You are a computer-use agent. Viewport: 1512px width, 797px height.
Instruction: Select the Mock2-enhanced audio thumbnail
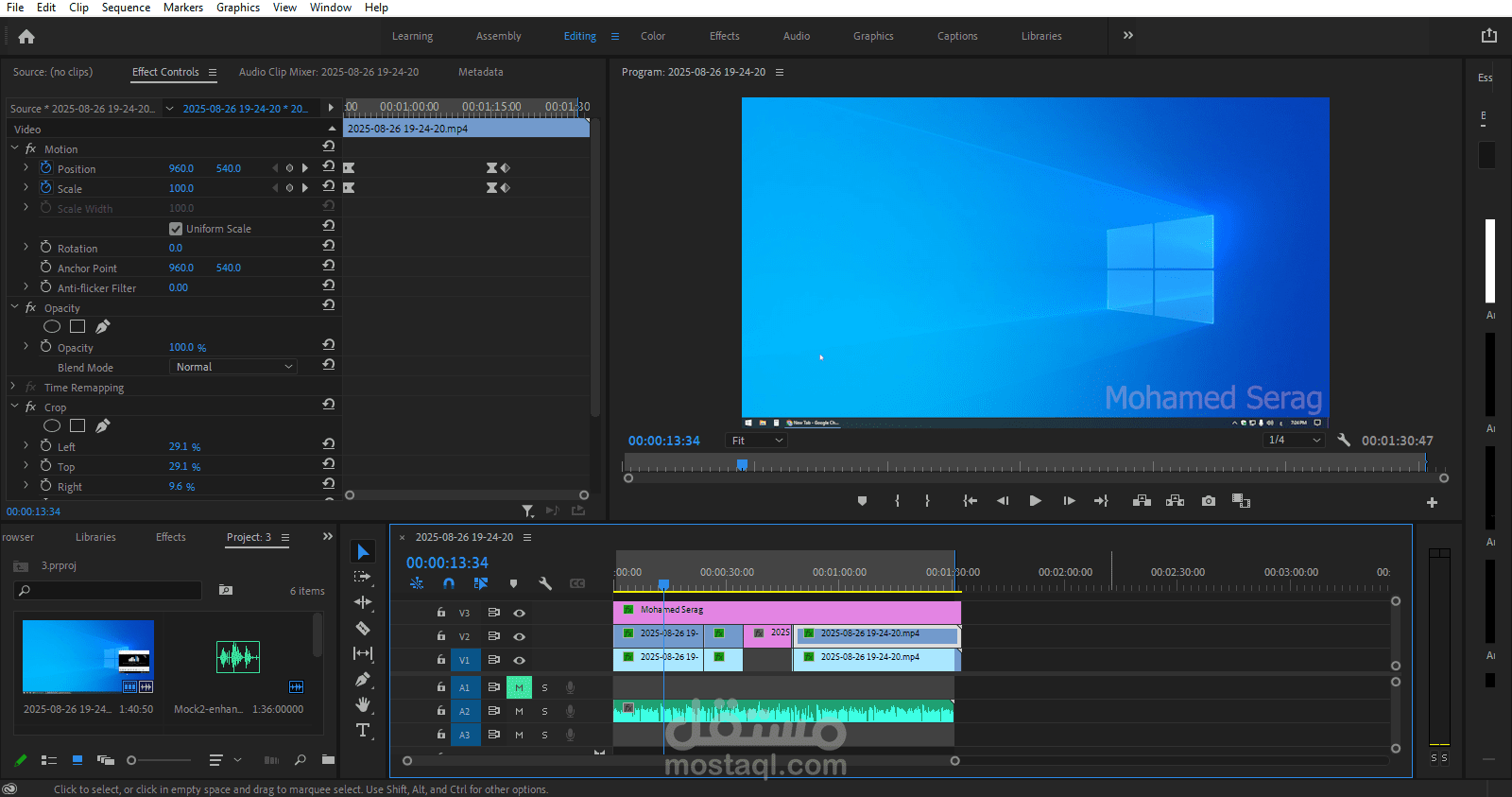coord(238,657)
